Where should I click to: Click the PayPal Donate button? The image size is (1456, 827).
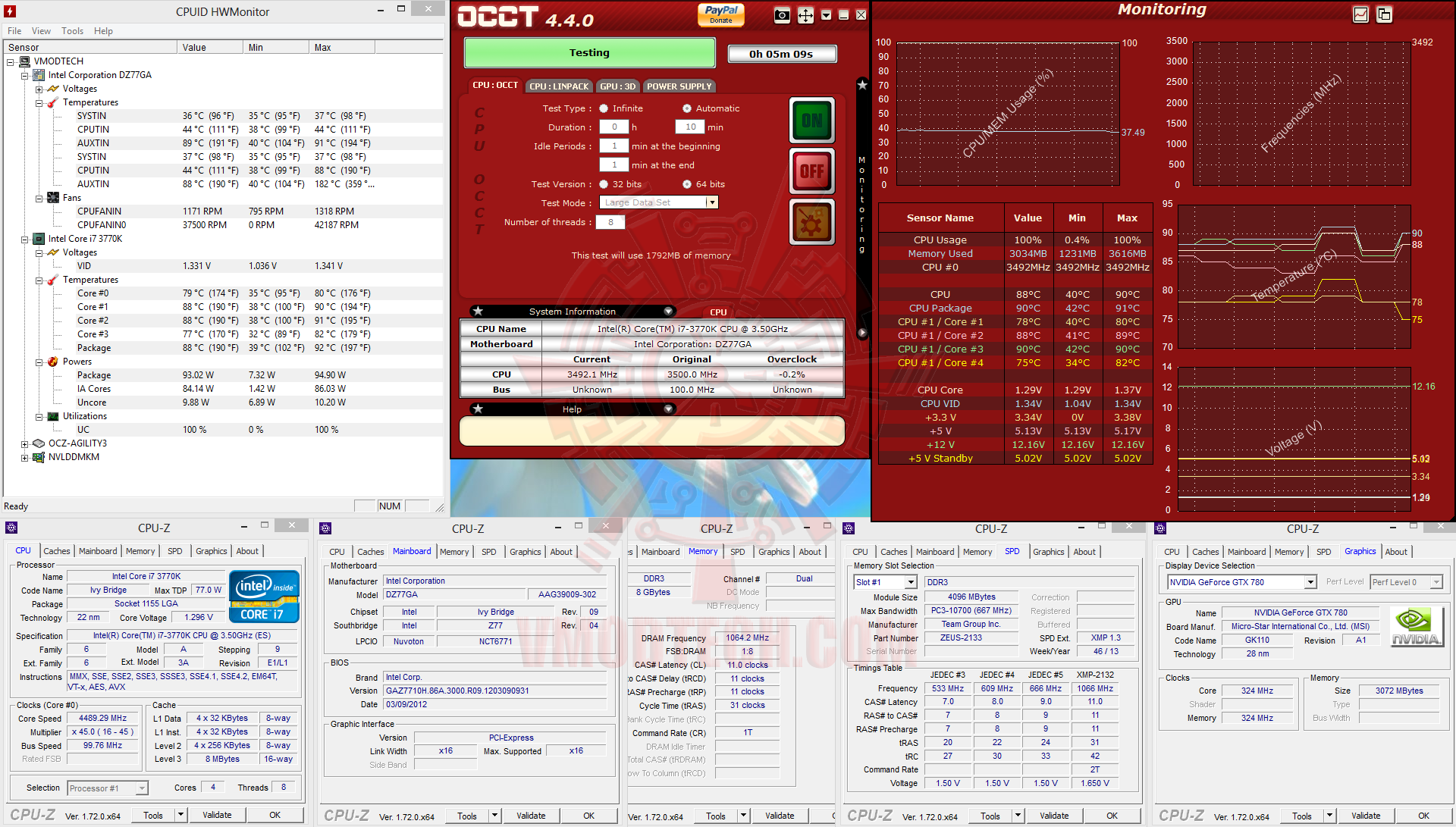(x=720, y=14)
